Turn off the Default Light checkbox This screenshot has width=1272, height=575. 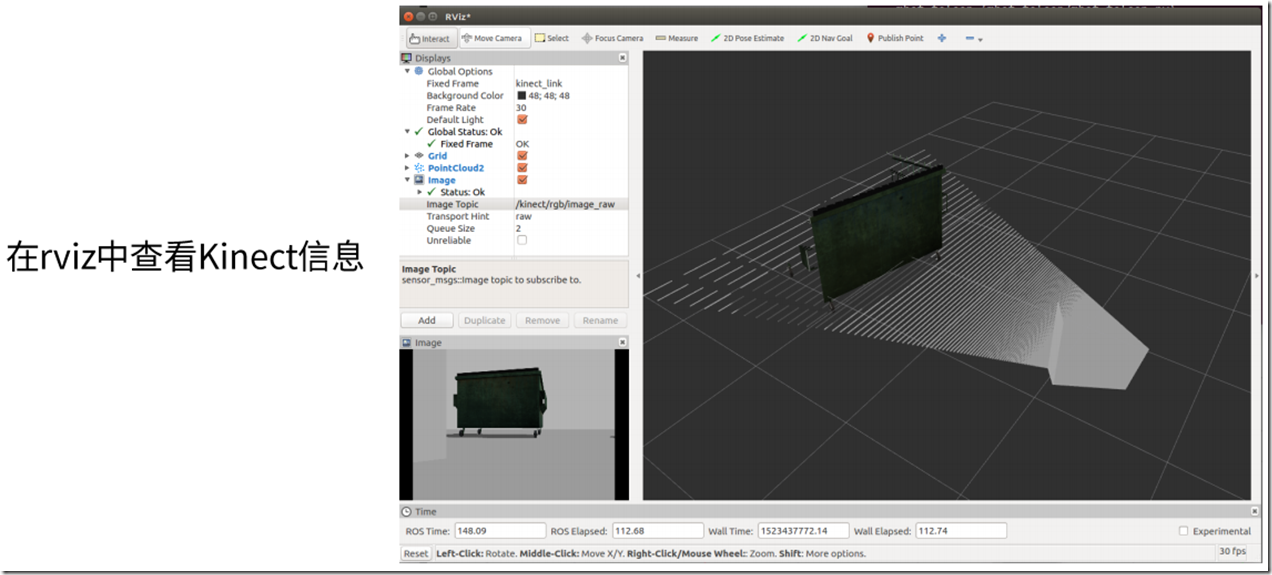(x=522, y=120)
